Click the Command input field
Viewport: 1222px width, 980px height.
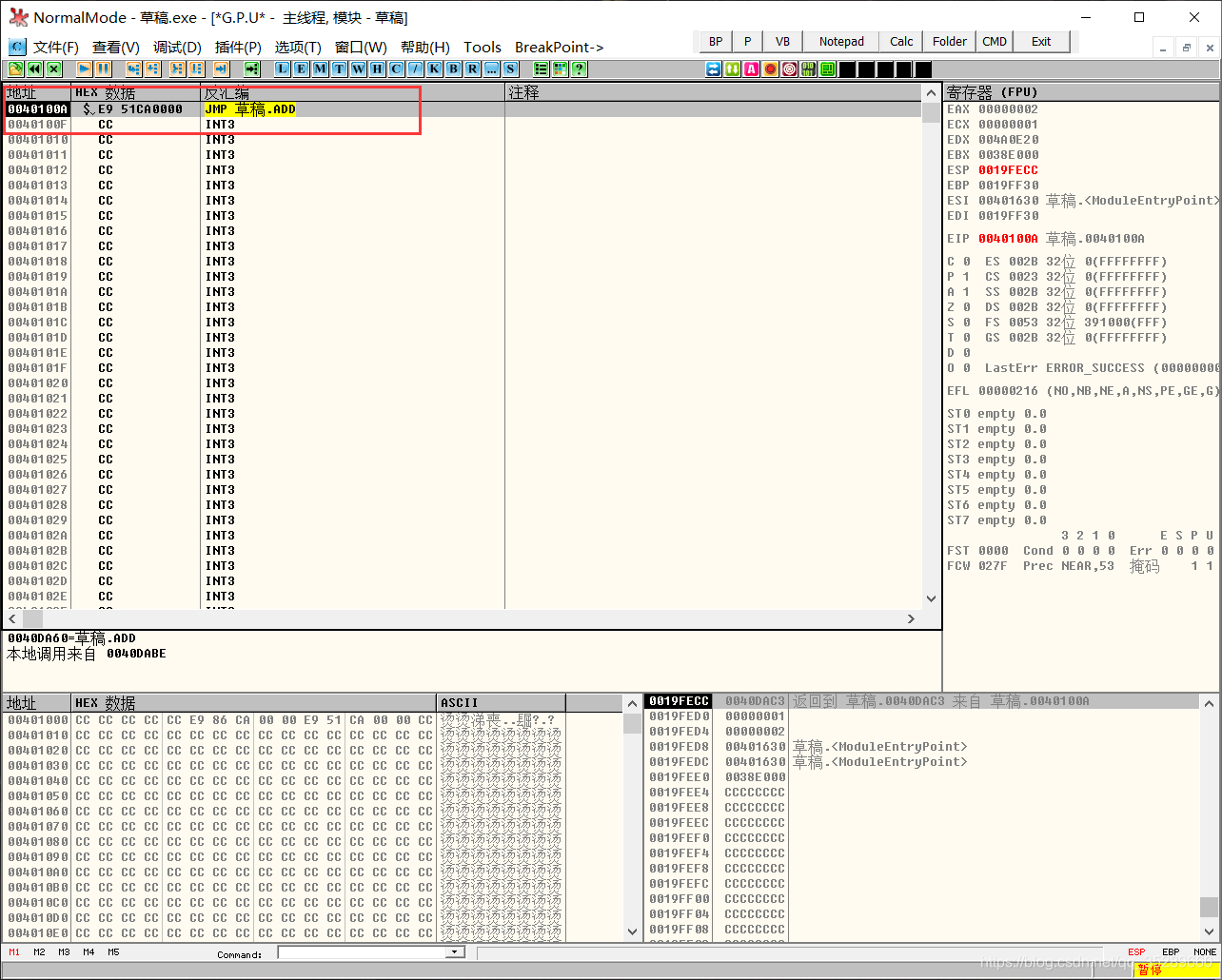363,952
